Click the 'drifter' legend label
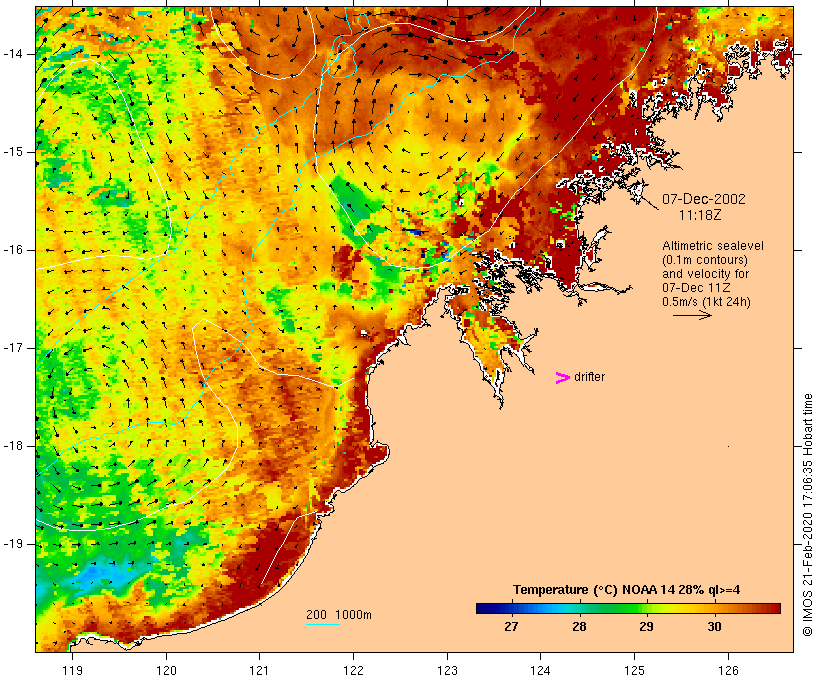The image size is (820, 680). point(589,377)
